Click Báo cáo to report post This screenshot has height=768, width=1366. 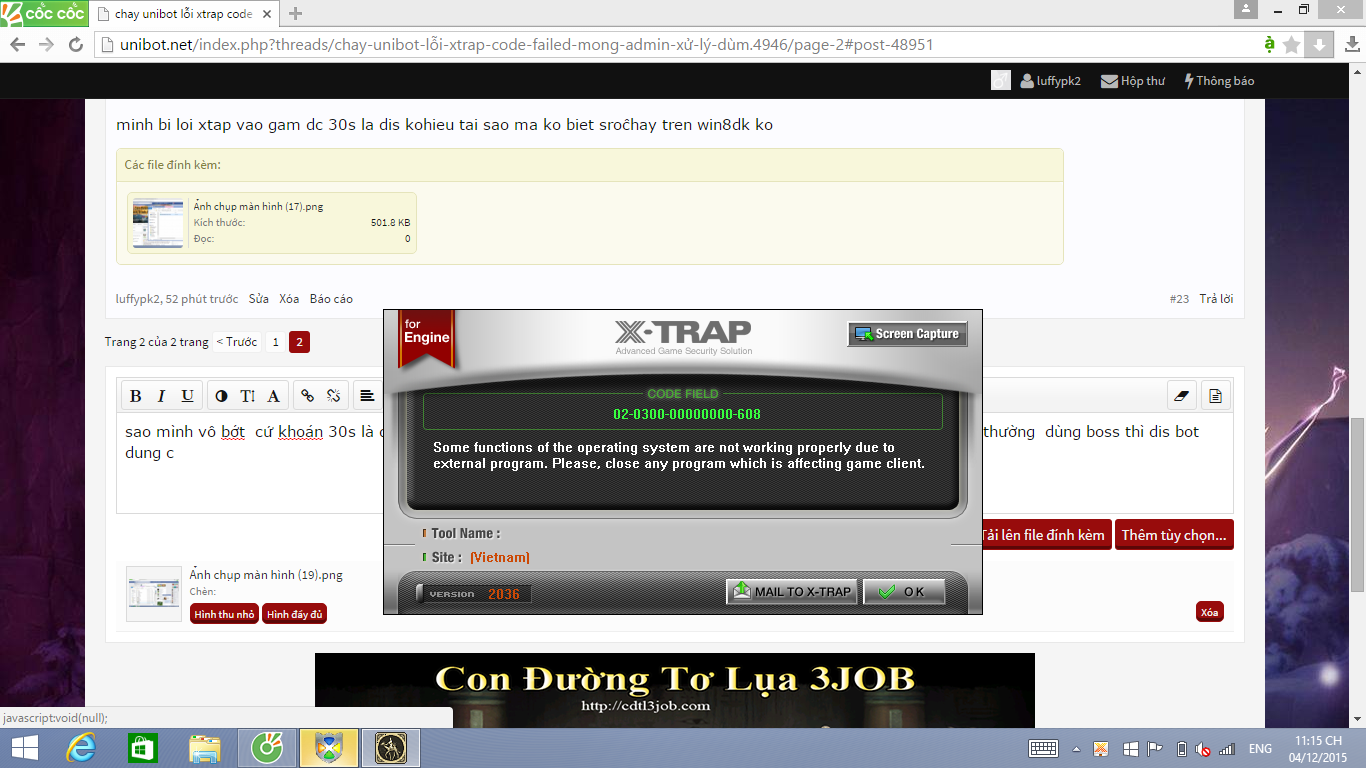pos(331,299)
